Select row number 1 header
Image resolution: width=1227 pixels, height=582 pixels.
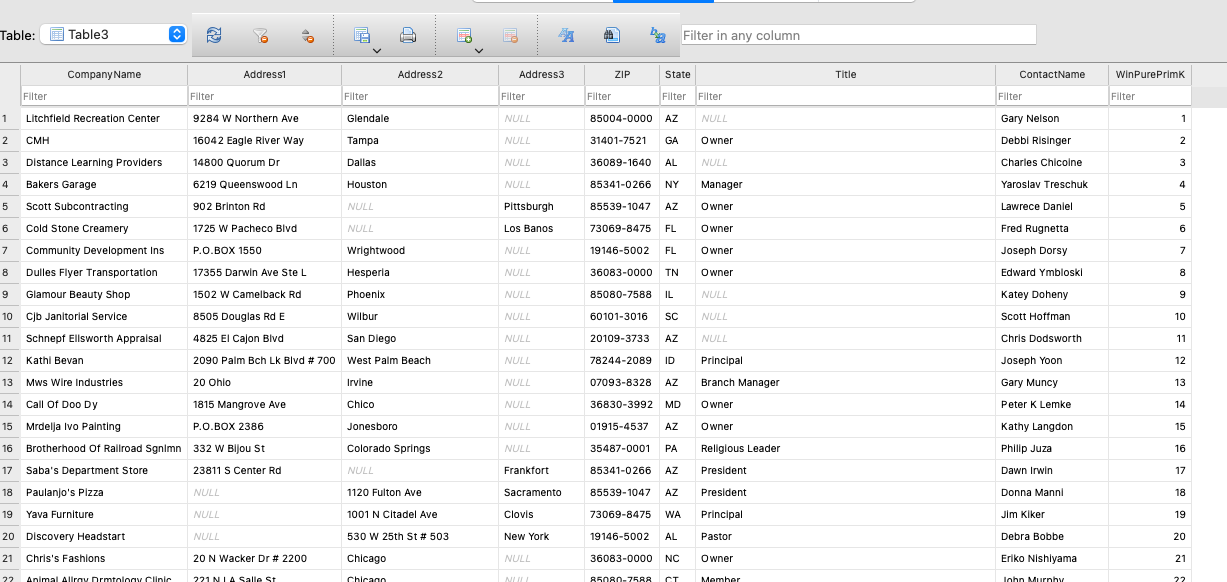(x=10, y=118)
